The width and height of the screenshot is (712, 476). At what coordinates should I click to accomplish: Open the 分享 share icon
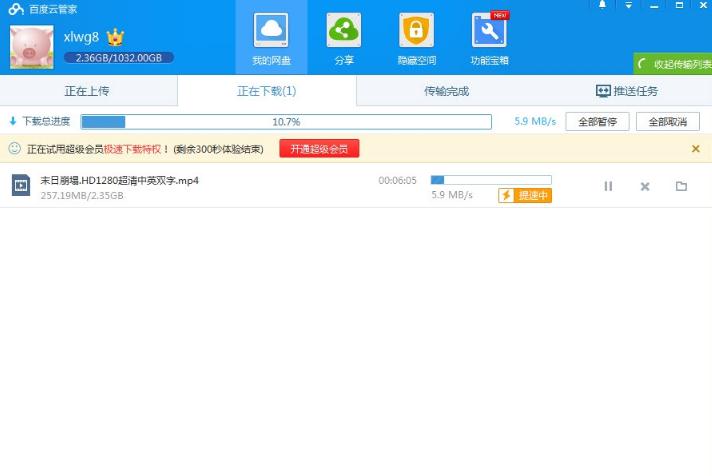(344, 31)
